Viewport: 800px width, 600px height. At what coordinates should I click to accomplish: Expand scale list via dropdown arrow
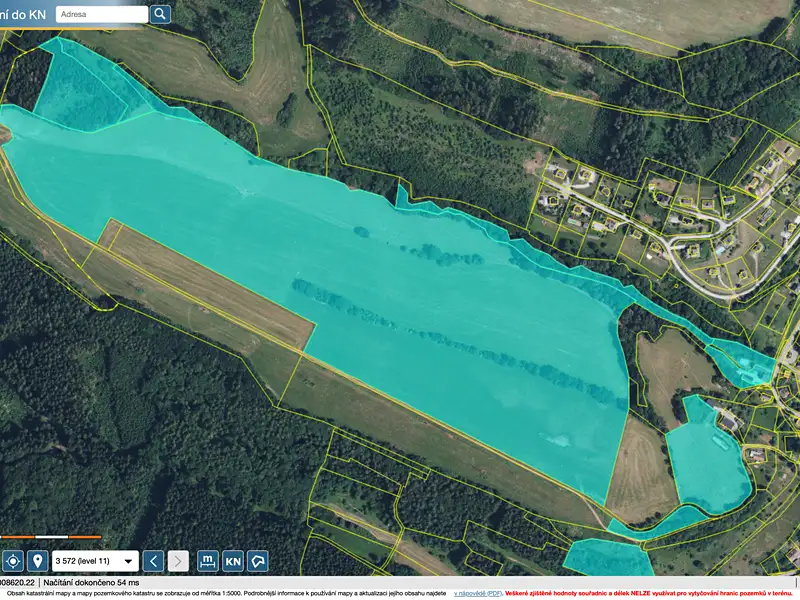pos(129,561)
